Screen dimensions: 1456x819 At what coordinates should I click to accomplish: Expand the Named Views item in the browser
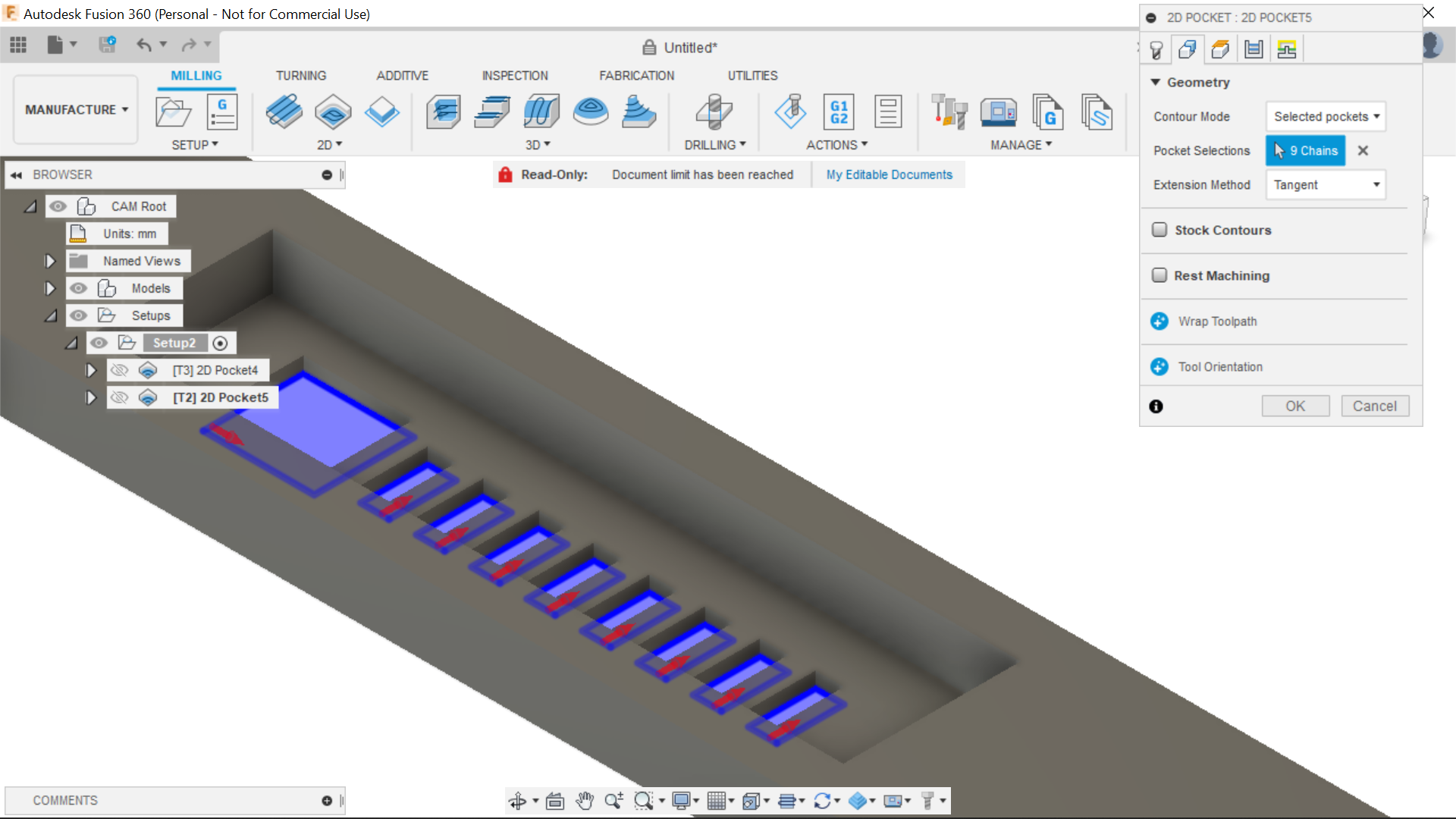click(x=50, y=260)
